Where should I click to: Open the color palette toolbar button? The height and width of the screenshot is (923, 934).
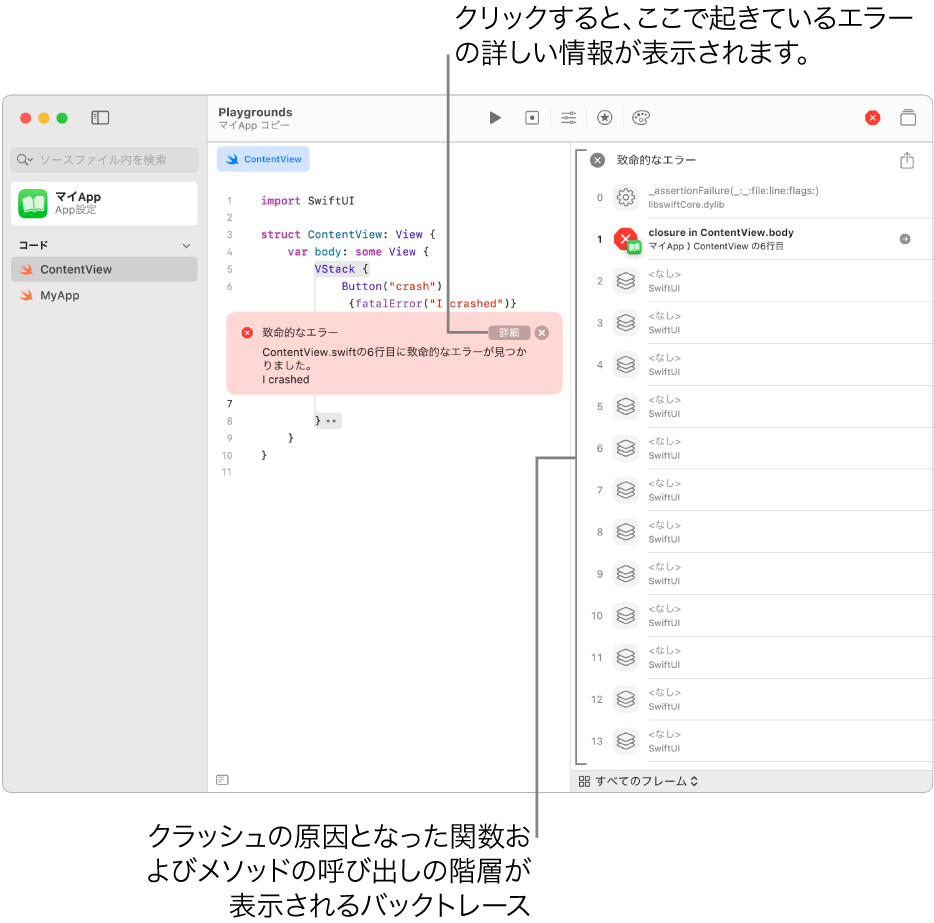pos(641,118)
